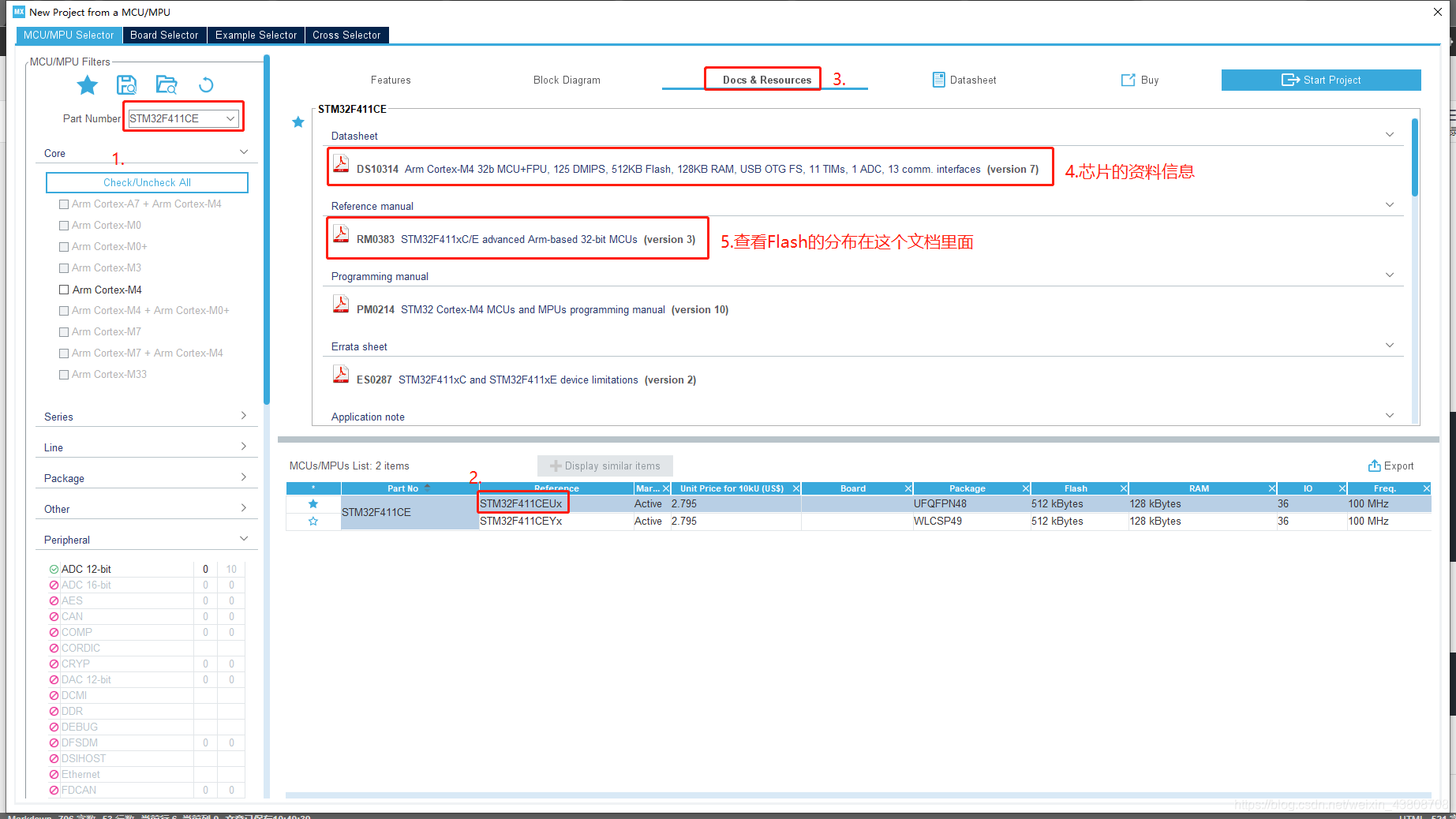Click the Check/Uncheck All button
1456x819 pixels.
pyautogui.click(x=147, y=182)
